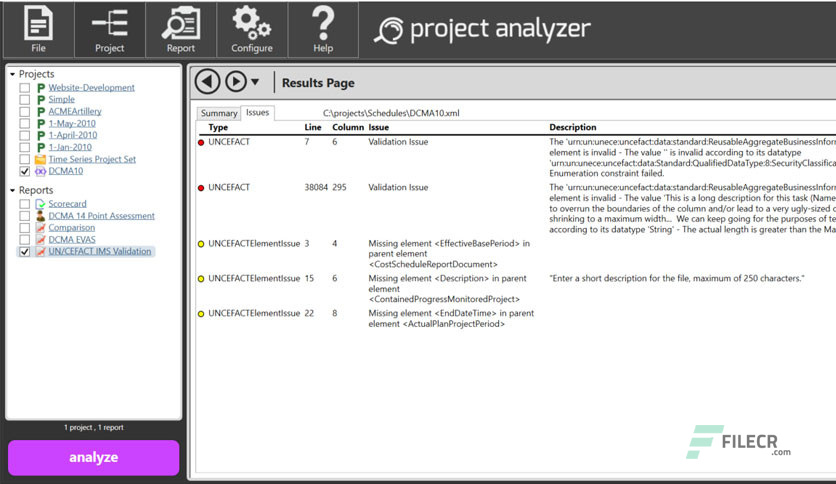Screen dimensions: 836x484
Task: Open the Website-Development project link
Action: coord(92,87)
